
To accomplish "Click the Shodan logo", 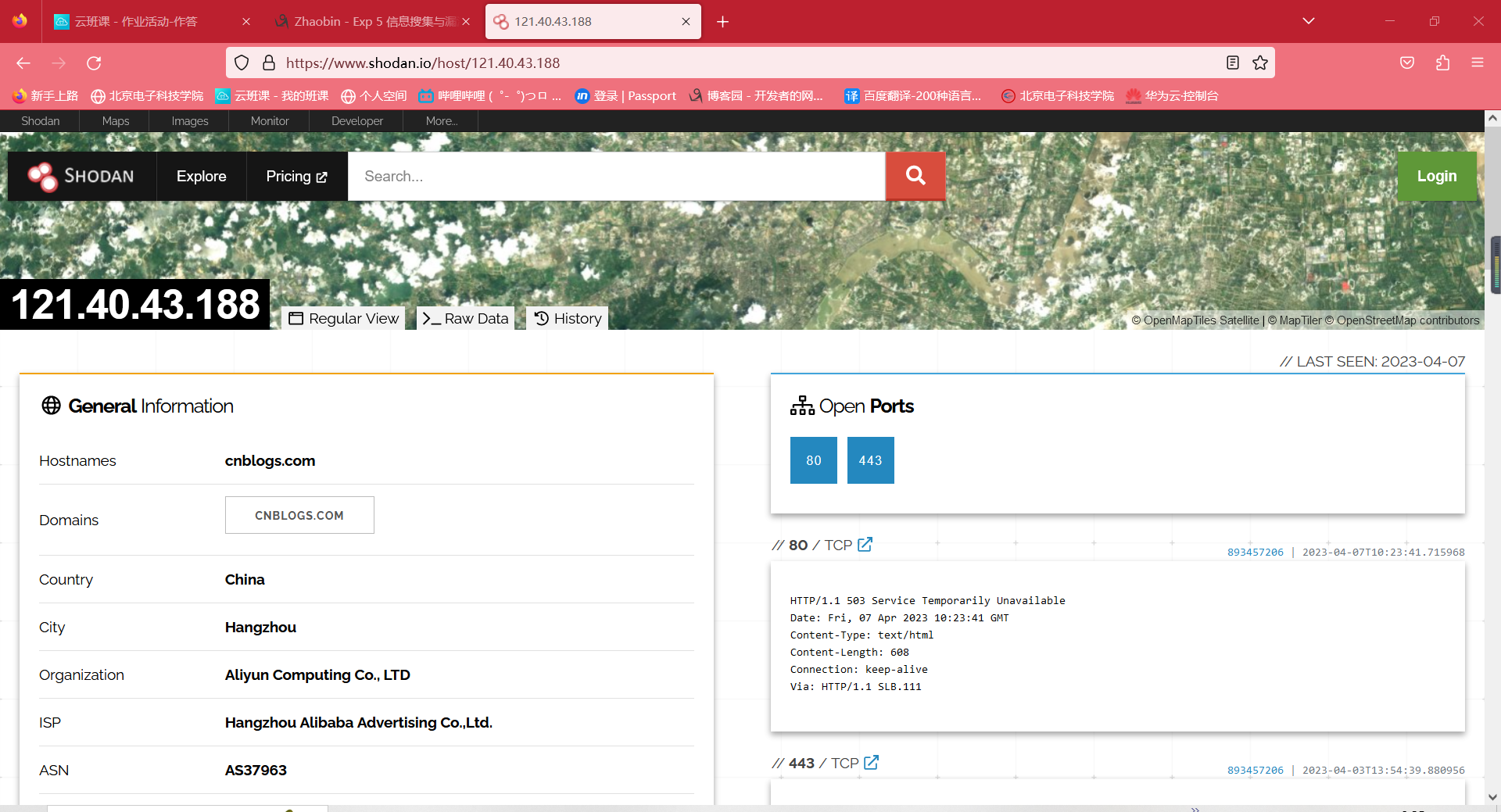I will (81, 177).
